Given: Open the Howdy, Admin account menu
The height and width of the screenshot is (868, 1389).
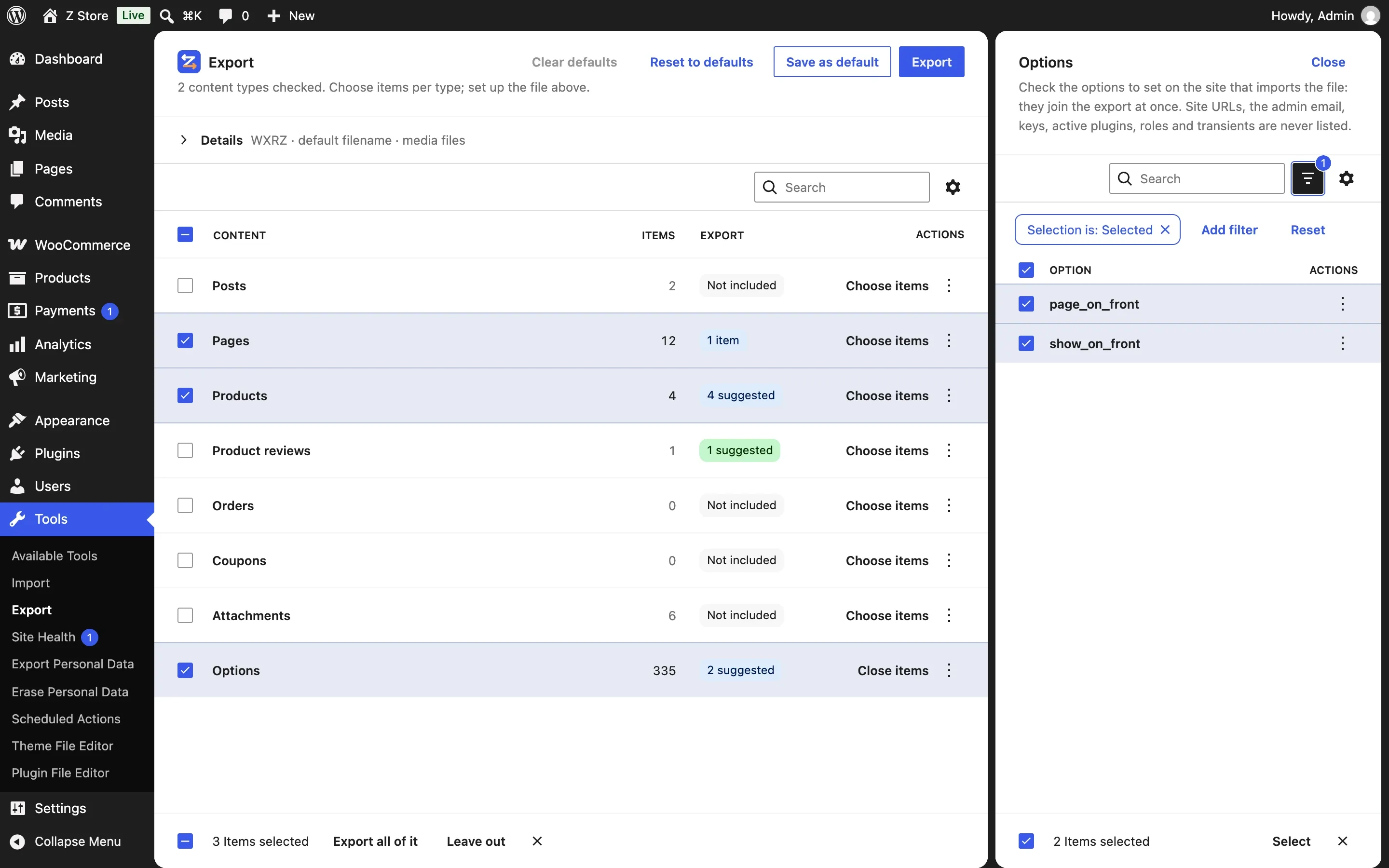Looking at the screenshot, I should pyautogui.click(x=1325, y=15).
